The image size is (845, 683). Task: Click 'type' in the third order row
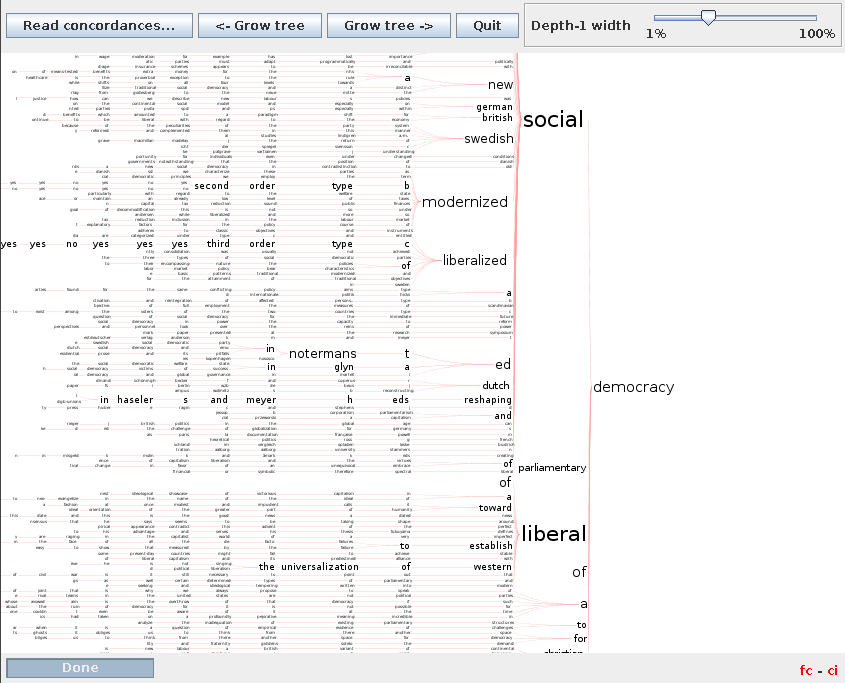coord(342,244)
